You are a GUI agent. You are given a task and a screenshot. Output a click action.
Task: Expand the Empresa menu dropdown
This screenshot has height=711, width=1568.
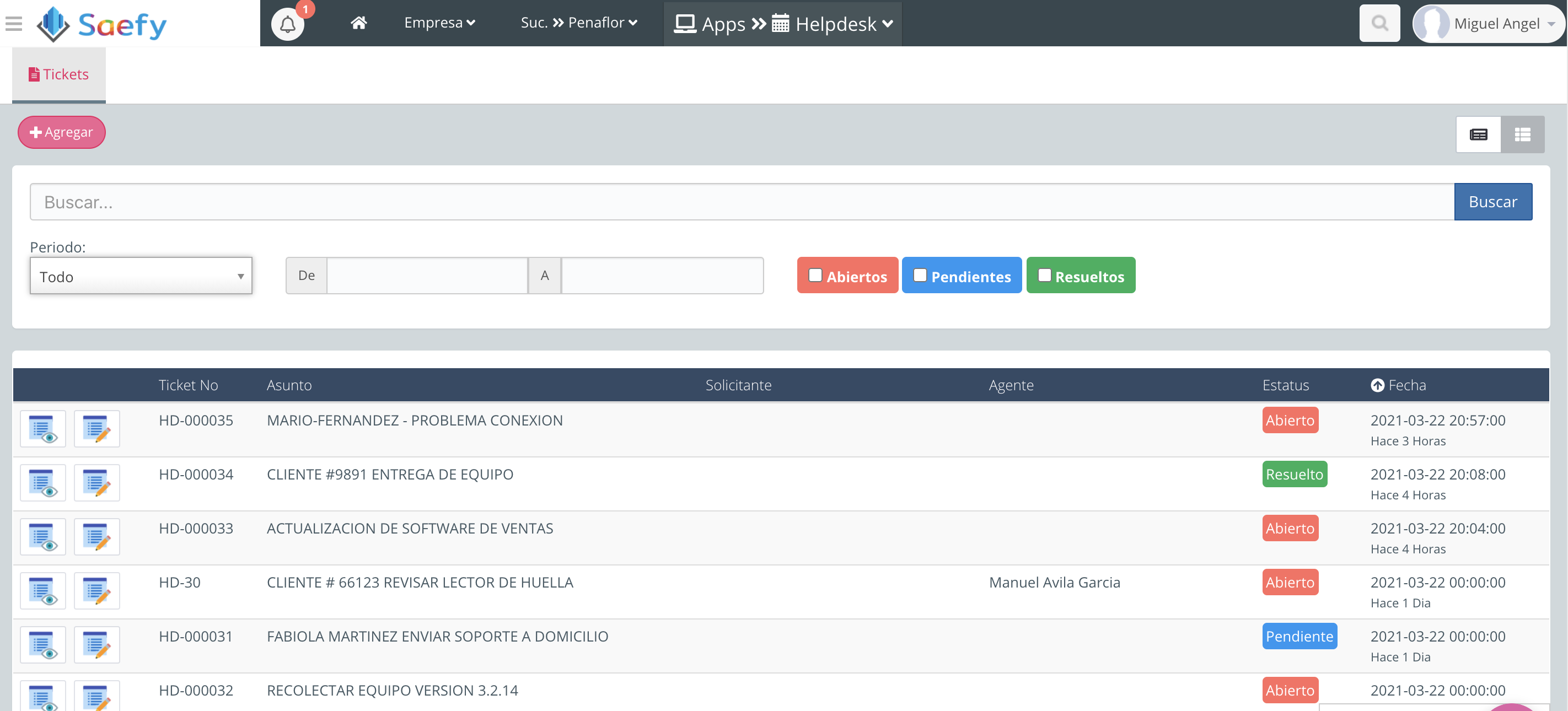[x=439, y=23]
